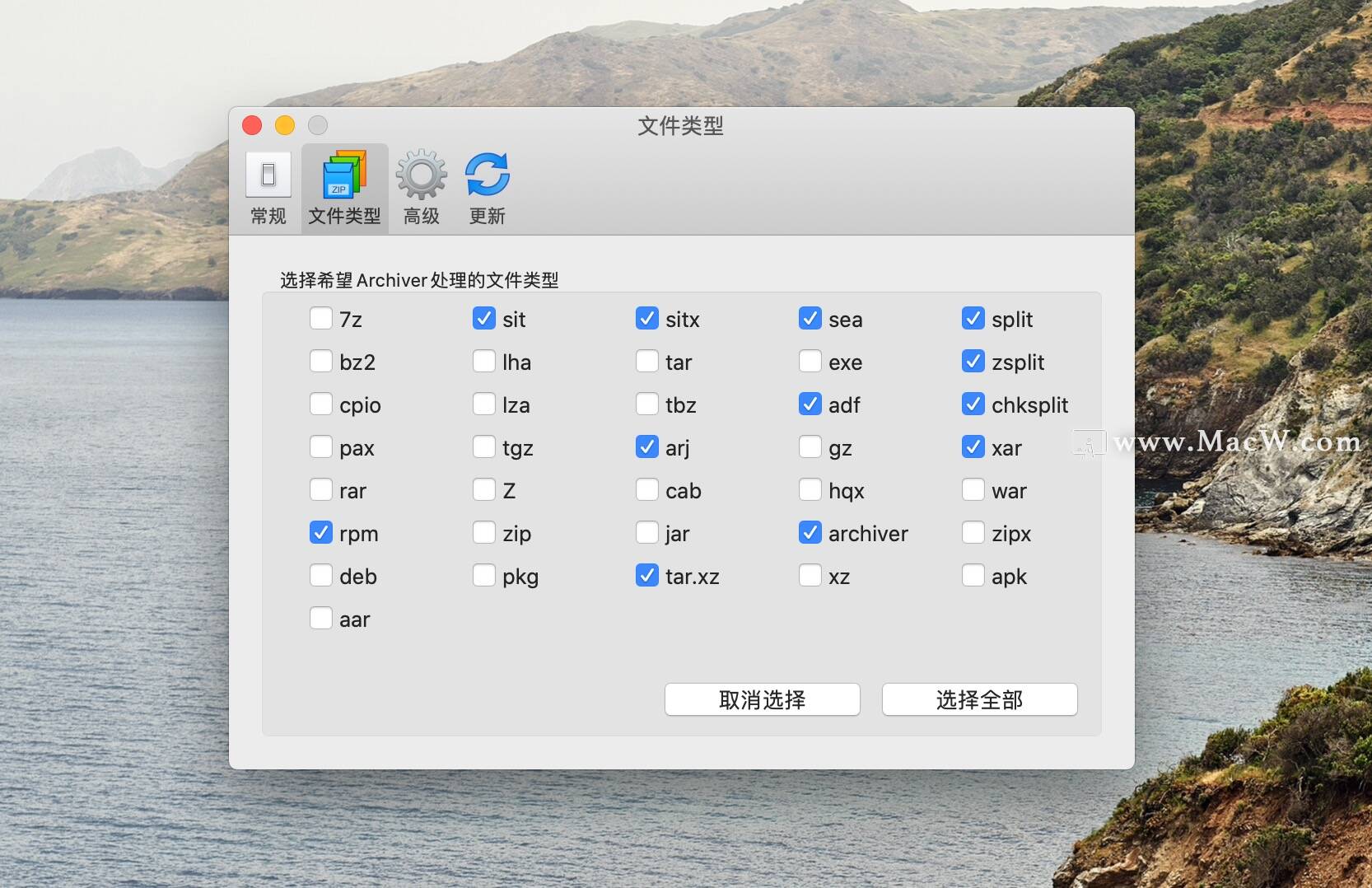Minimize the 文件类型 window with yellow button

click(285, 125)
